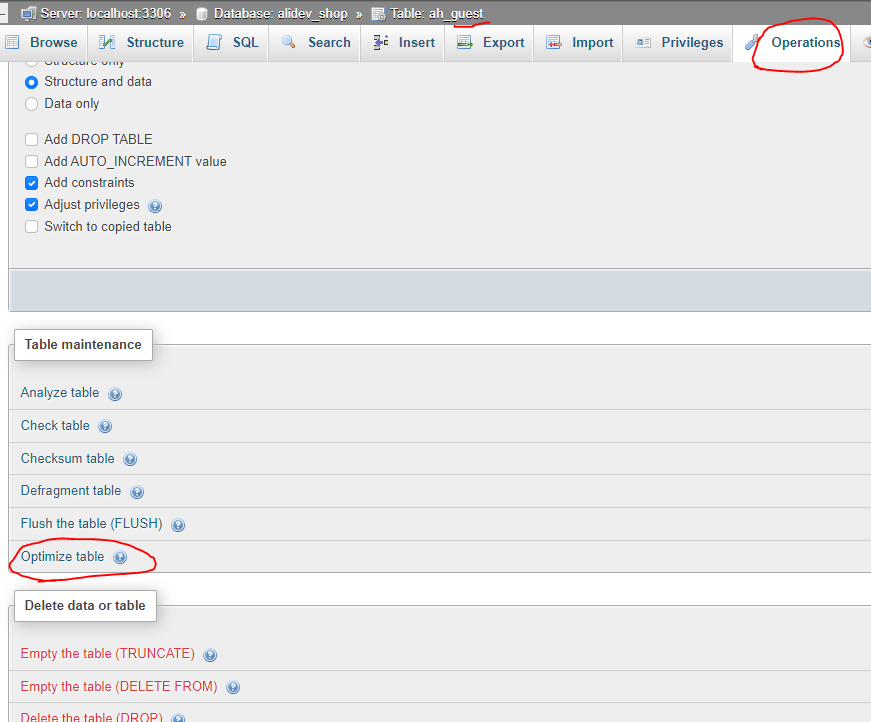Image resolution: width=871 pixels, height=722 pixels.
Task: Click Check table link
Action: pyautogui.click(x=55, y=425)
